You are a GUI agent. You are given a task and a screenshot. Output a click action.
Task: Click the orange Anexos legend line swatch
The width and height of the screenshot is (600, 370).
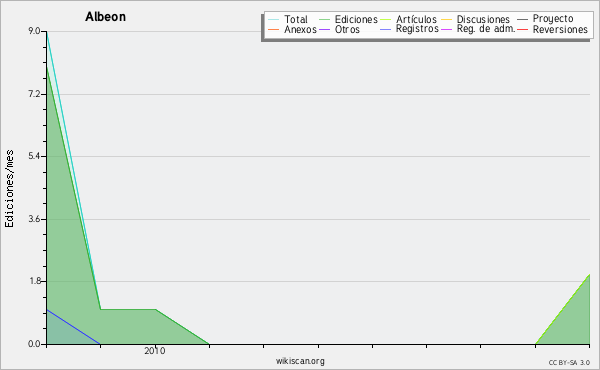(273, 29)
